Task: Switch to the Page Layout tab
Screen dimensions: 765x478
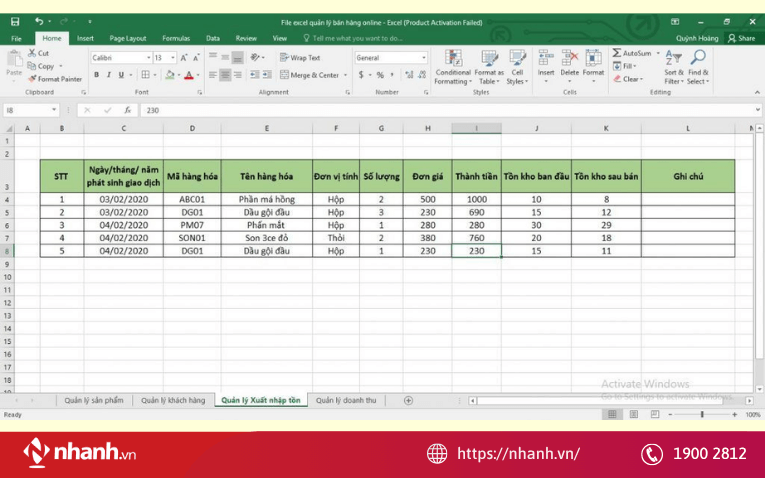Action: click(128, 38)
